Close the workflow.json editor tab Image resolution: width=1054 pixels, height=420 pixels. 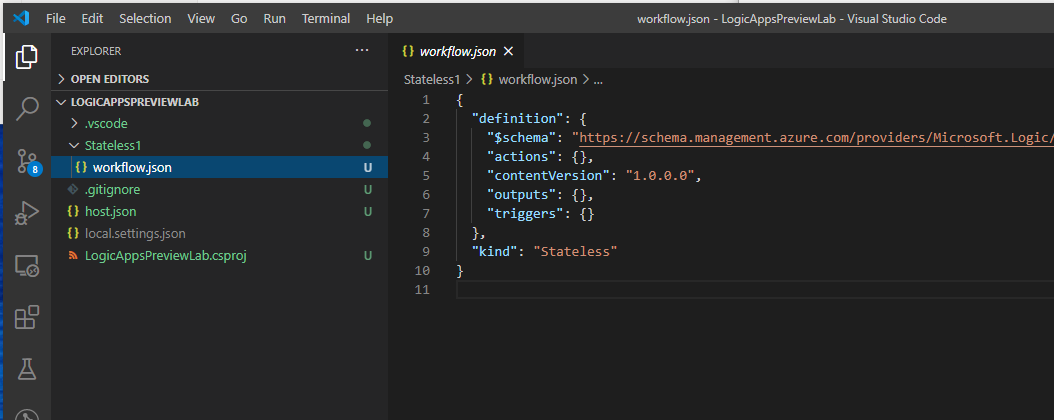508,51
